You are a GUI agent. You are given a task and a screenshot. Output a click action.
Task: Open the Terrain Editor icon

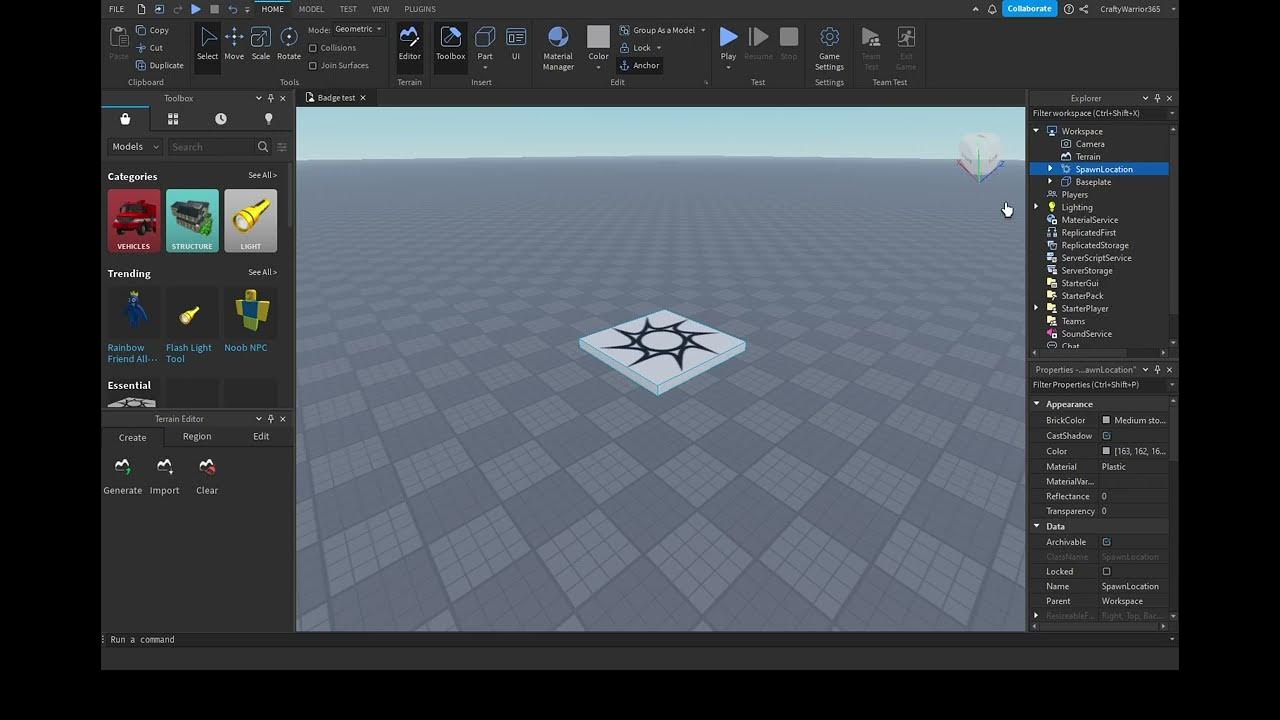coord(409,44)
